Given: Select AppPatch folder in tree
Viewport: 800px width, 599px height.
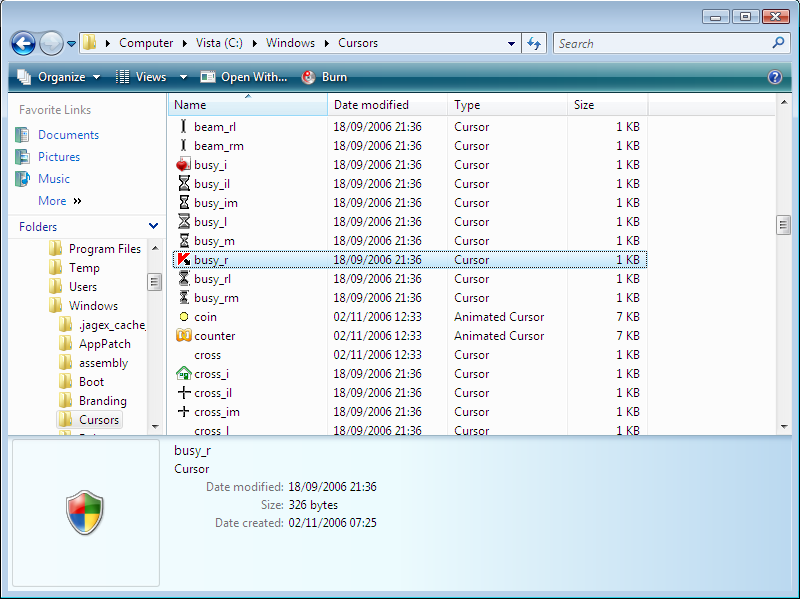Looking at the screenshot, I should [105, 344].
